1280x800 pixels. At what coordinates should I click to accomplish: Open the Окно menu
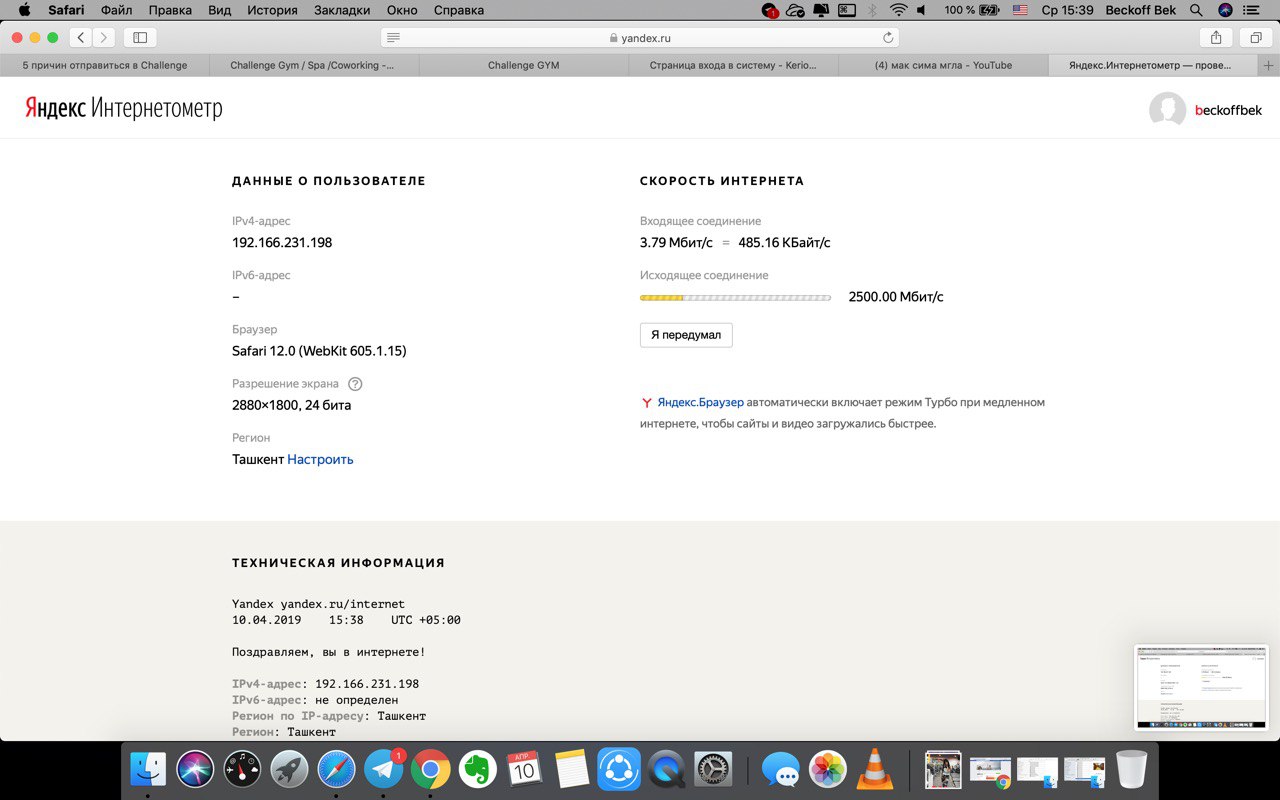point(402,10)
